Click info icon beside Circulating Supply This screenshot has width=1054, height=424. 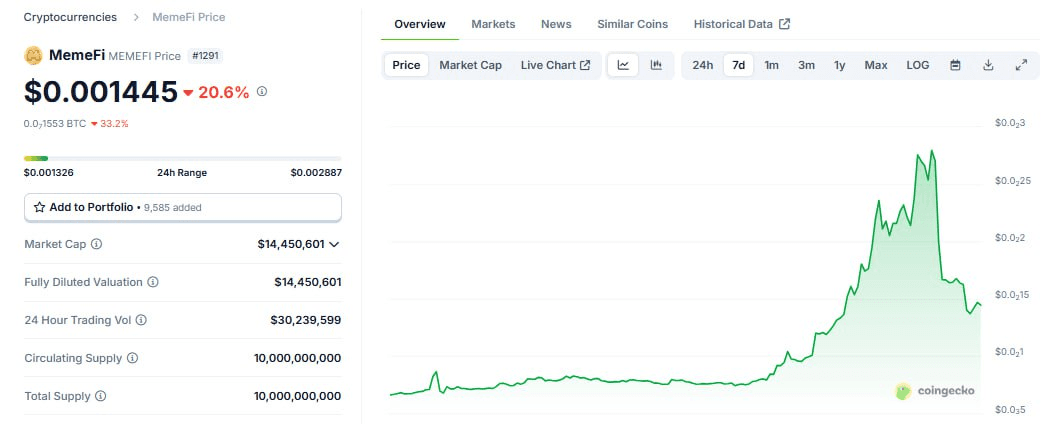132,358
